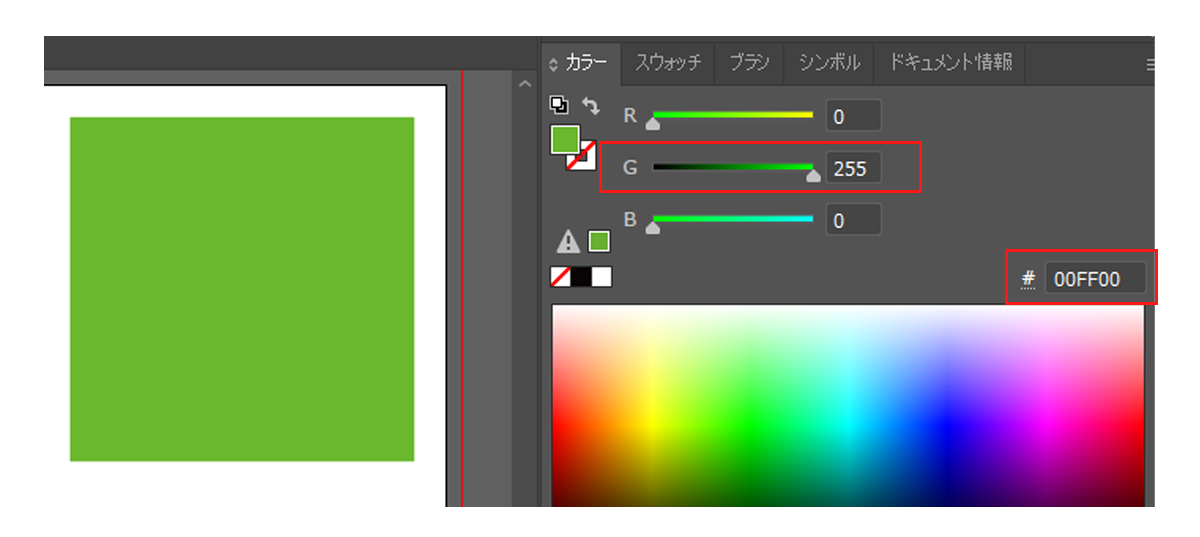Click the out-of-gamut warning triangle
1200x537 pixels.
click(568, 241)
